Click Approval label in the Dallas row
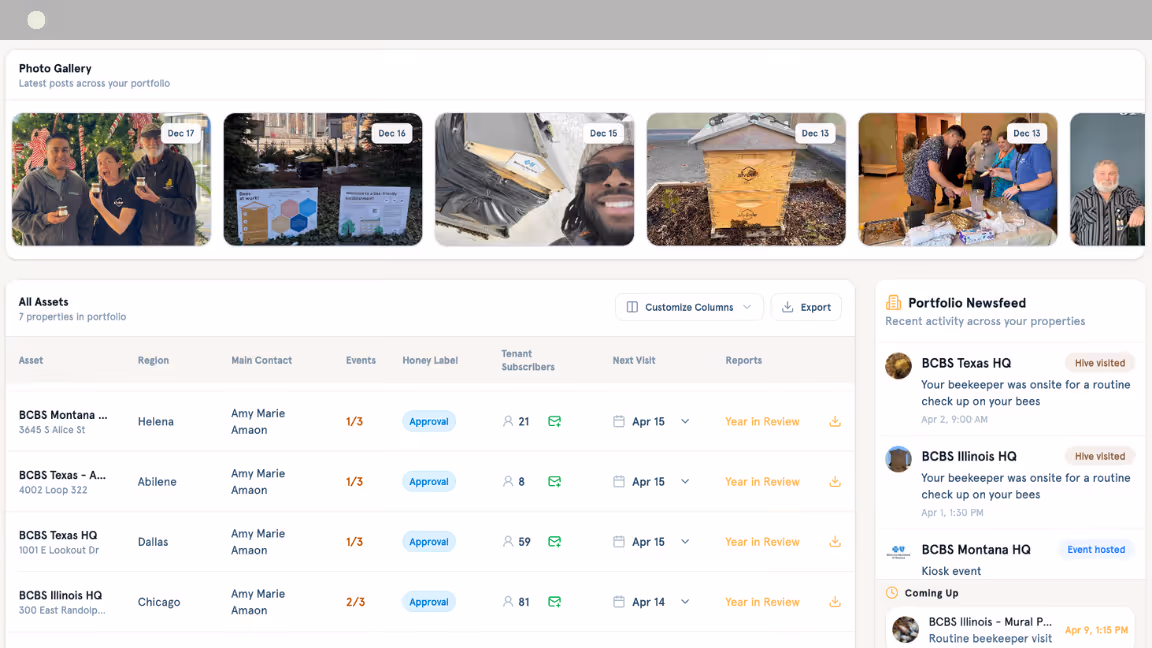This screenshot has height=648, width=1152. (429, 542)
